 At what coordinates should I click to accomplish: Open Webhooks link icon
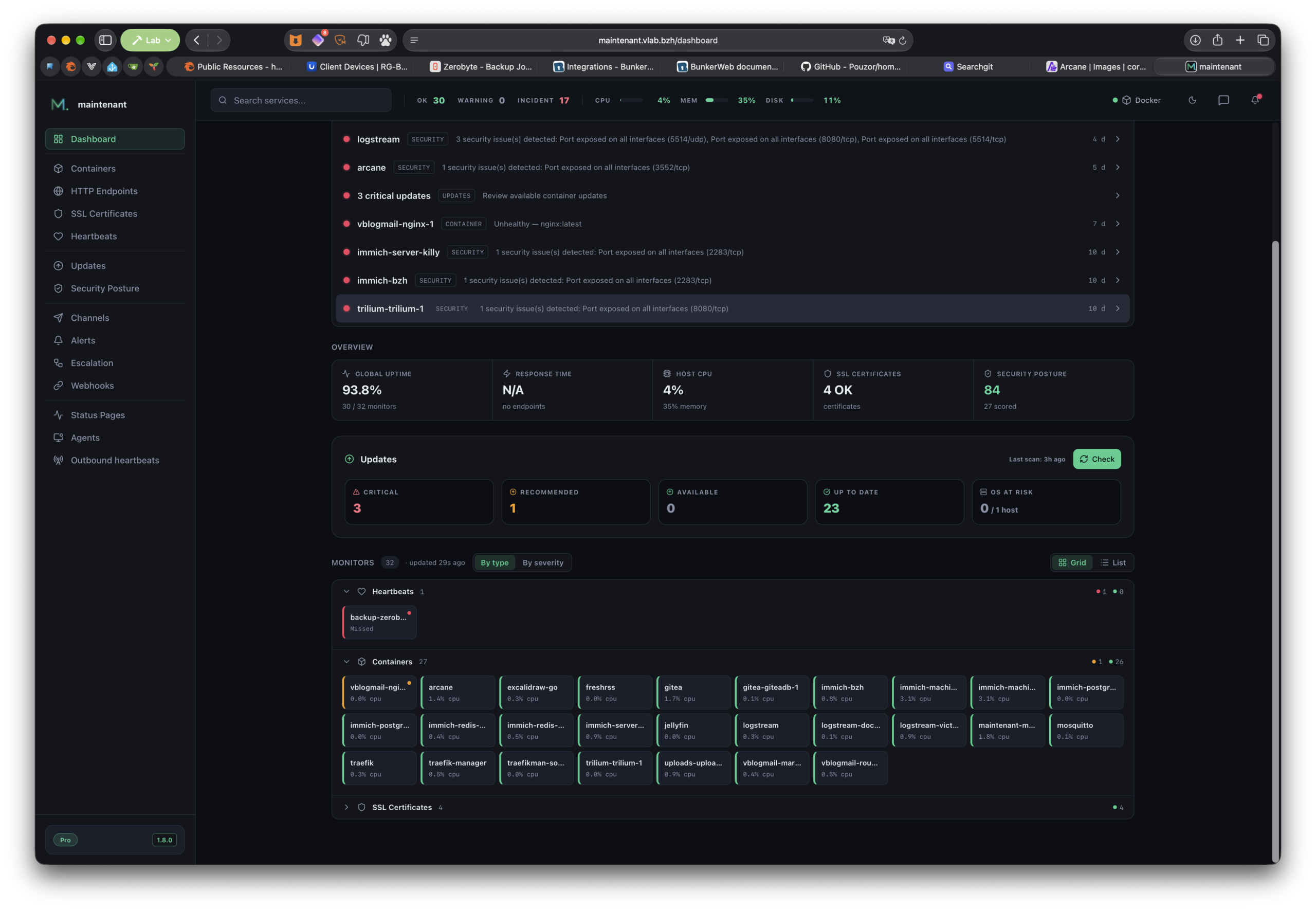[x=58, y=386]
